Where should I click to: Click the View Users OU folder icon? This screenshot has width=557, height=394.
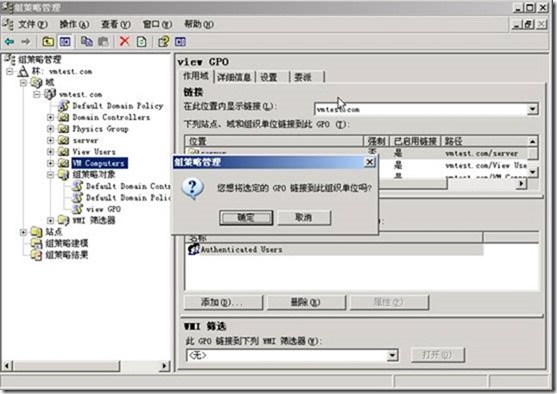tap(64, 152)
